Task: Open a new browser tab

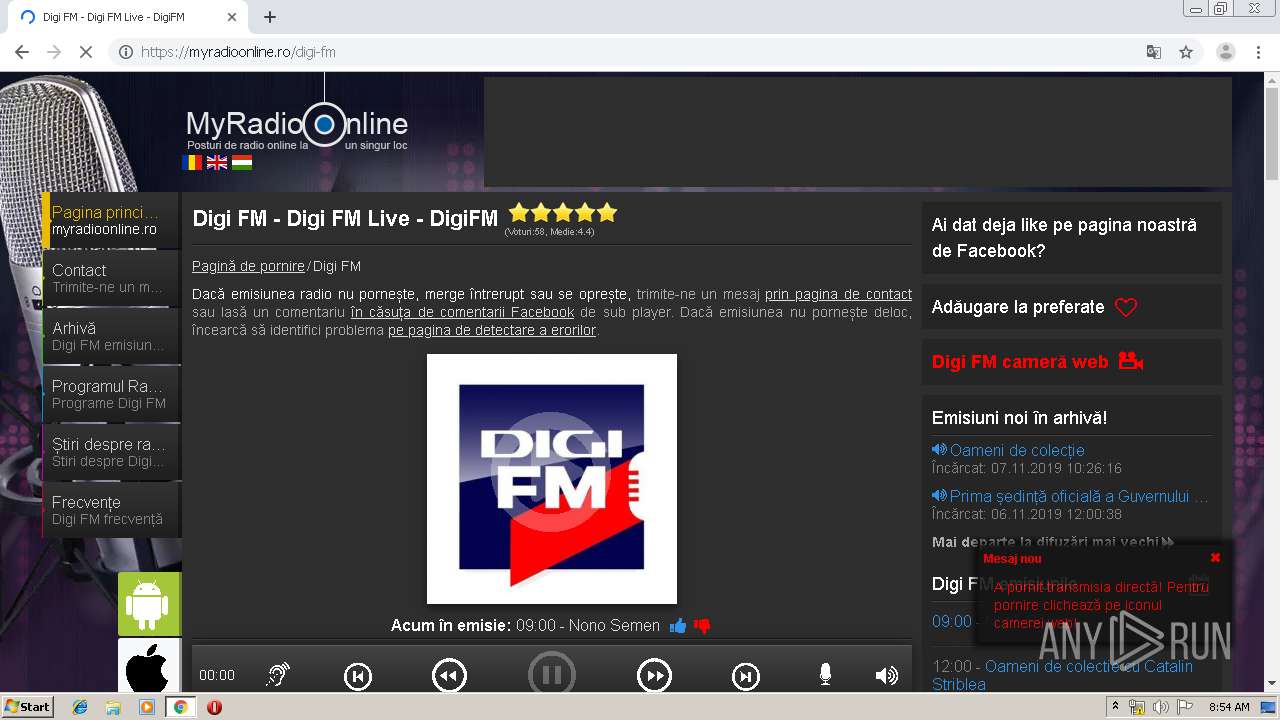Action: [x=270, y=17]
